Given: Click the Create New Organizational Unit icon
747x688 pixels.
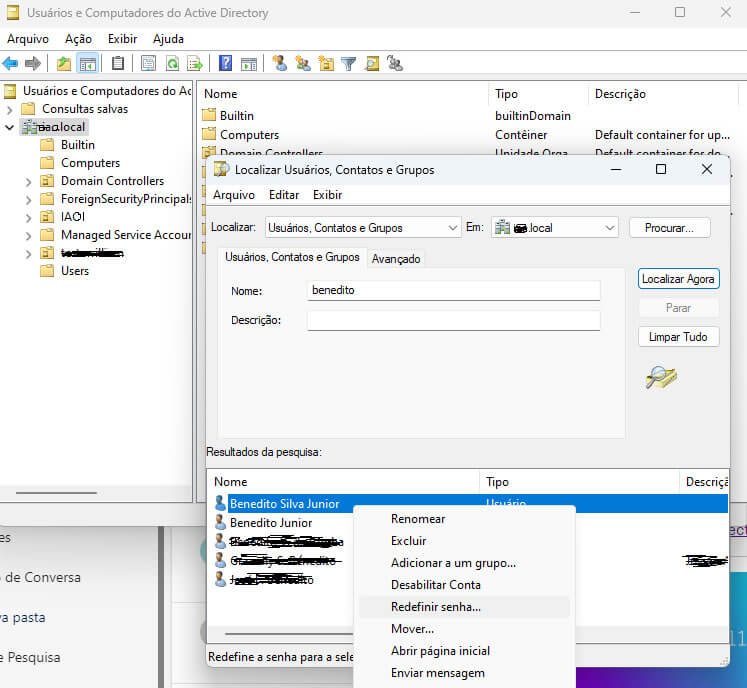Looking at the screenshot, I should (326, 63).
